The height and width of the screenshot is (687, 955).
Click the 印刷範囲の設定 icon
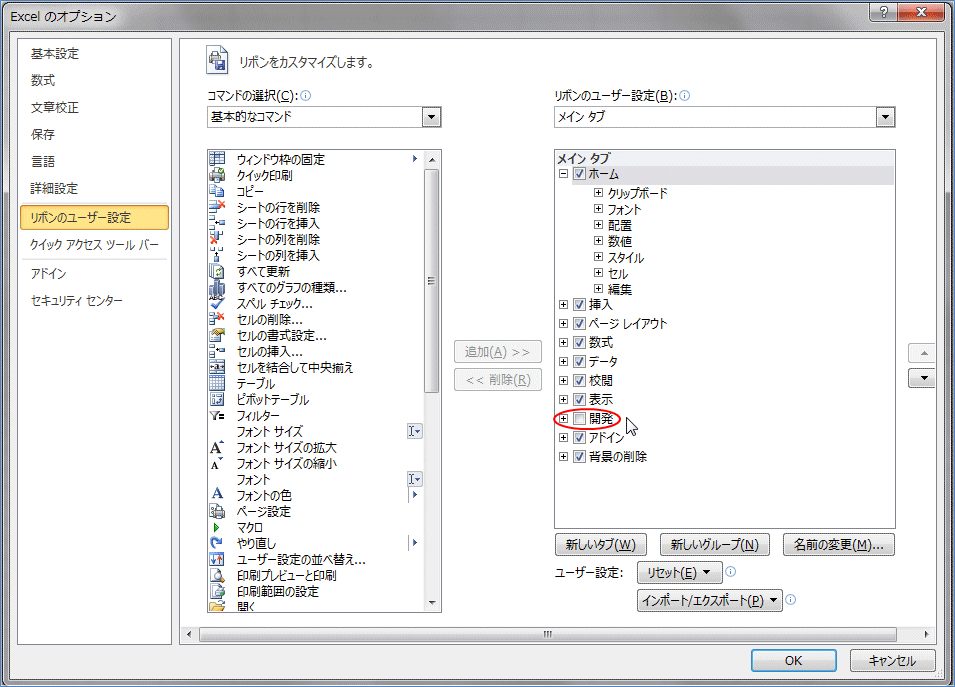[x=217, y=591]
